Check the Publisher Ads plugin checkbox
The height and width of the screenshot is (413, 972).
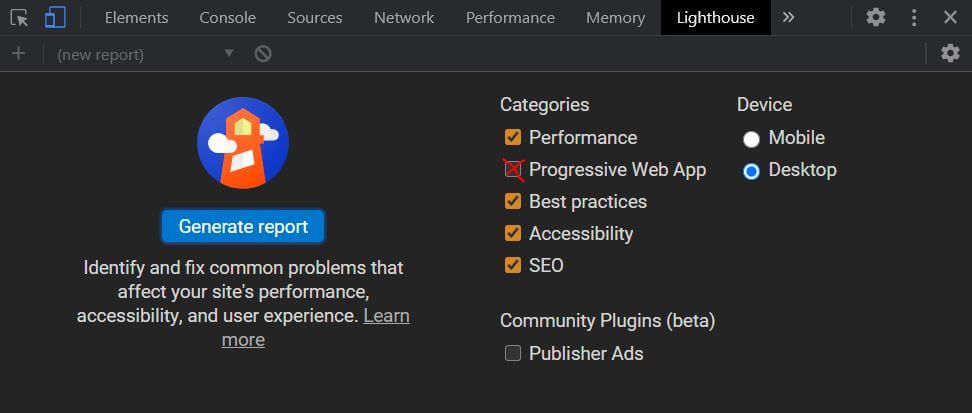pyautogui.click(x=513, y=353)
